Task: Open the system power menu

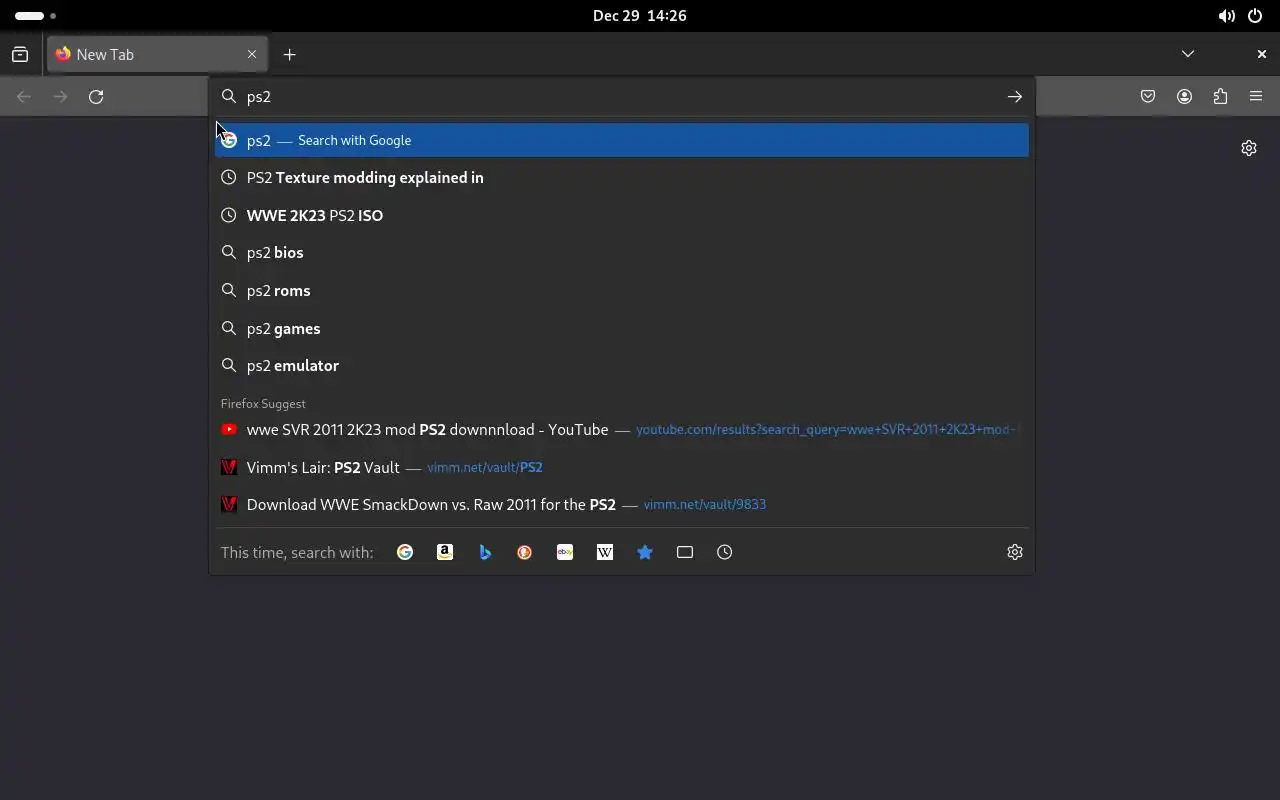Action: [x=1255, y=16]
